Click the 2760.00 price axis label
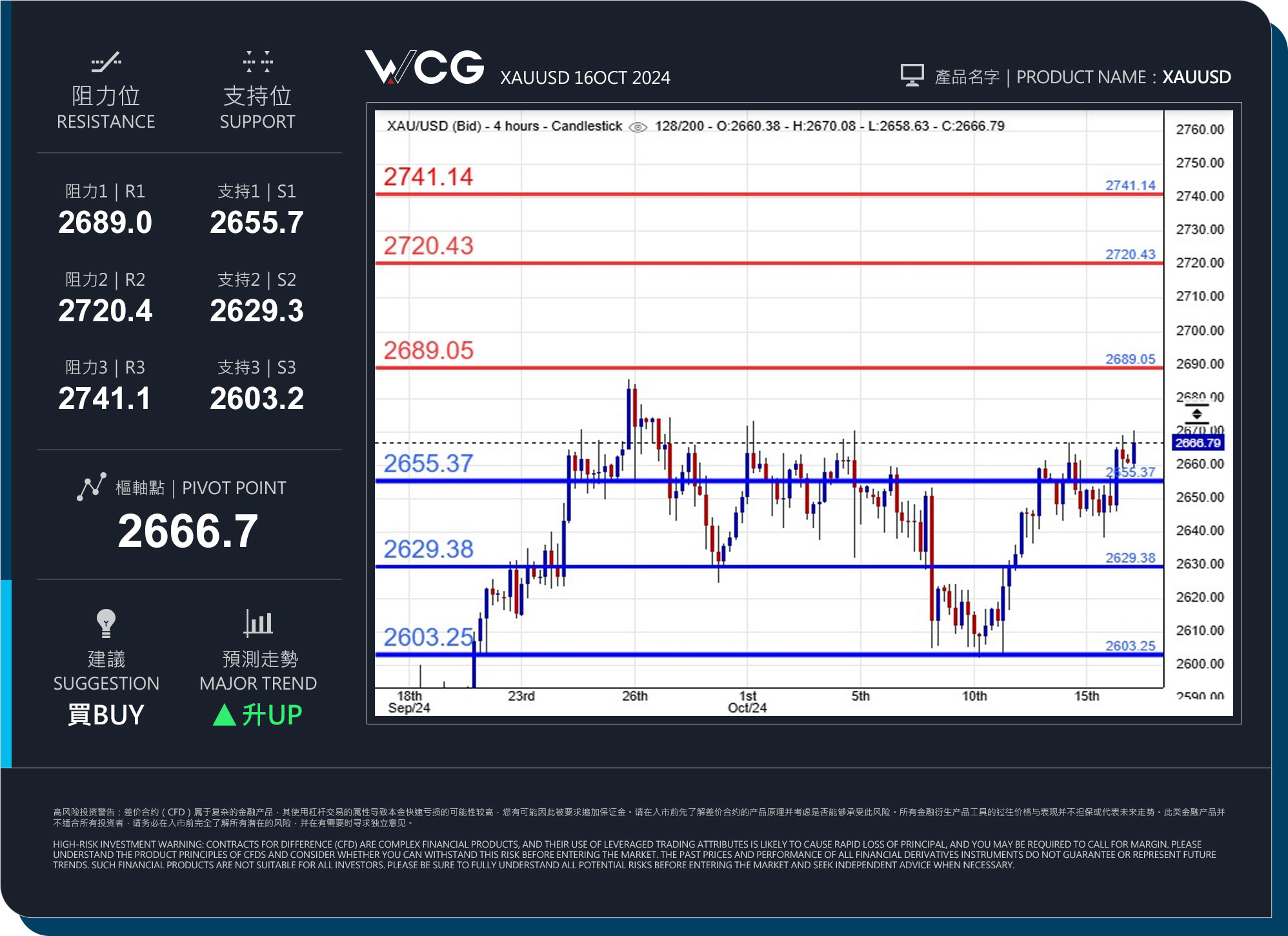Screen dimensions: 1288x936 point(1200,130)
